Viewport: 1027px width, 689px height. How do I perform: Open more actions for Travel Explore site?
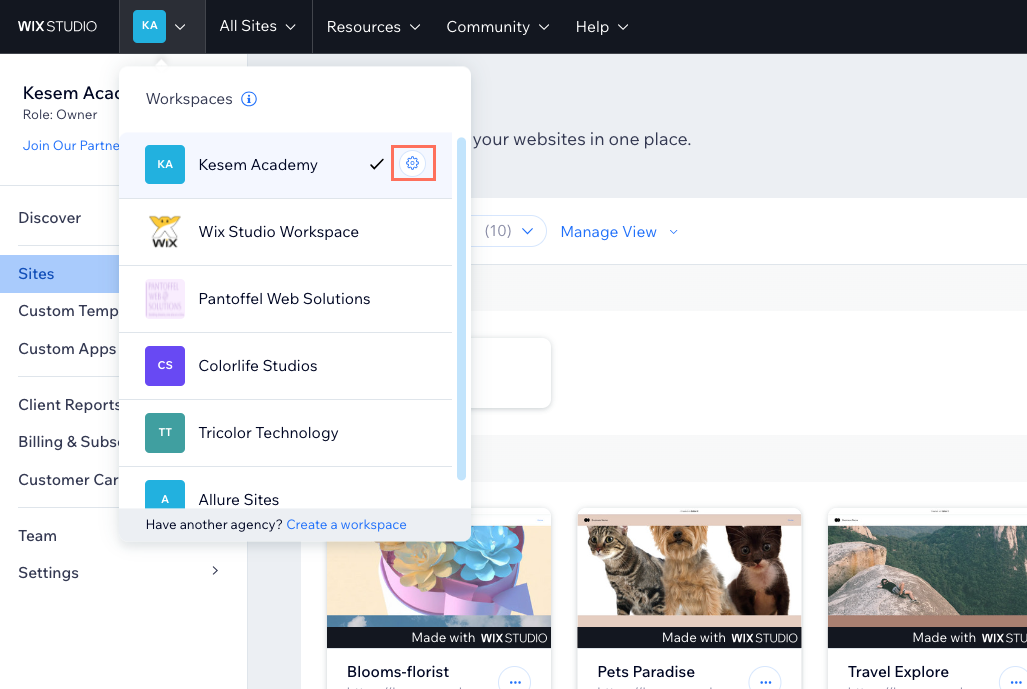click(x=1014, y=679)
